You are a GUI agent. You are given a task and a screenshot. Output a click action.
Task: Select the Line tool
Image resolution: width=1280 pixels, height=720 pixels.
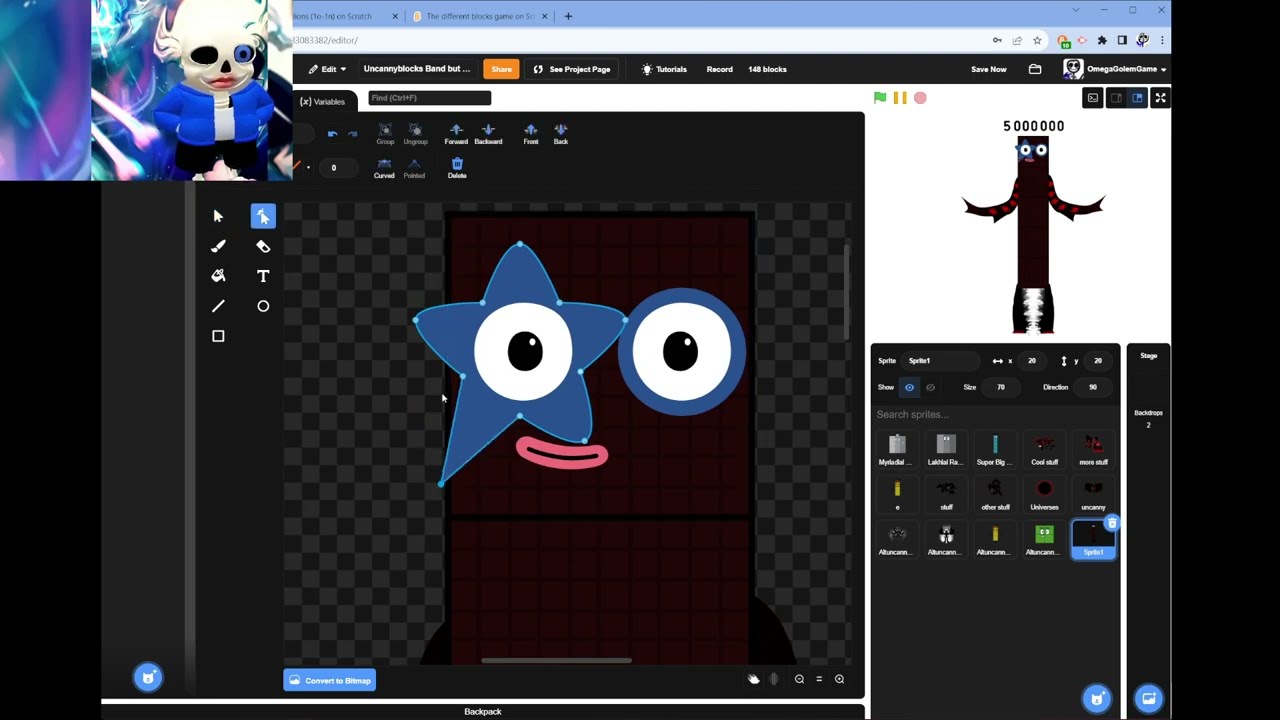pos(218,306)
